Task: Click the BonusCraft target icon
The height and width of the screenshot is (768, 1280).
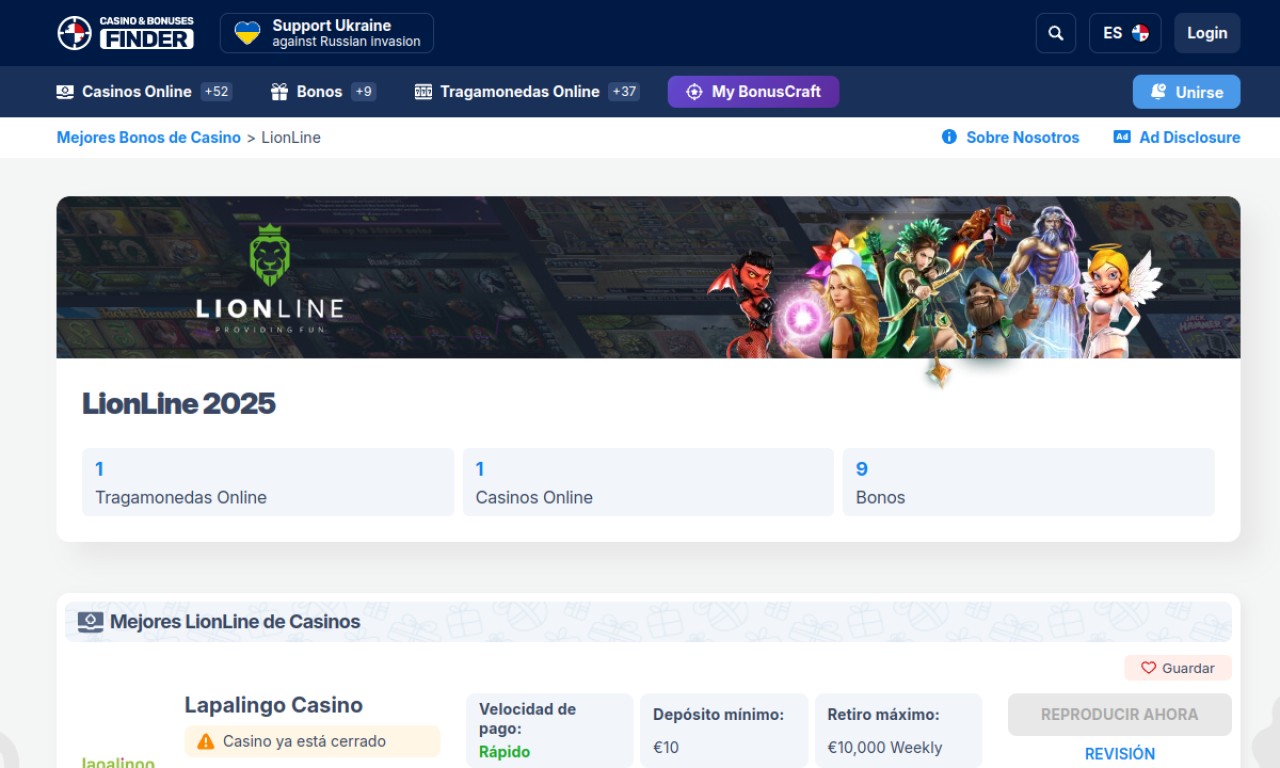Action: pyautogui.click(x=694, y=92)
